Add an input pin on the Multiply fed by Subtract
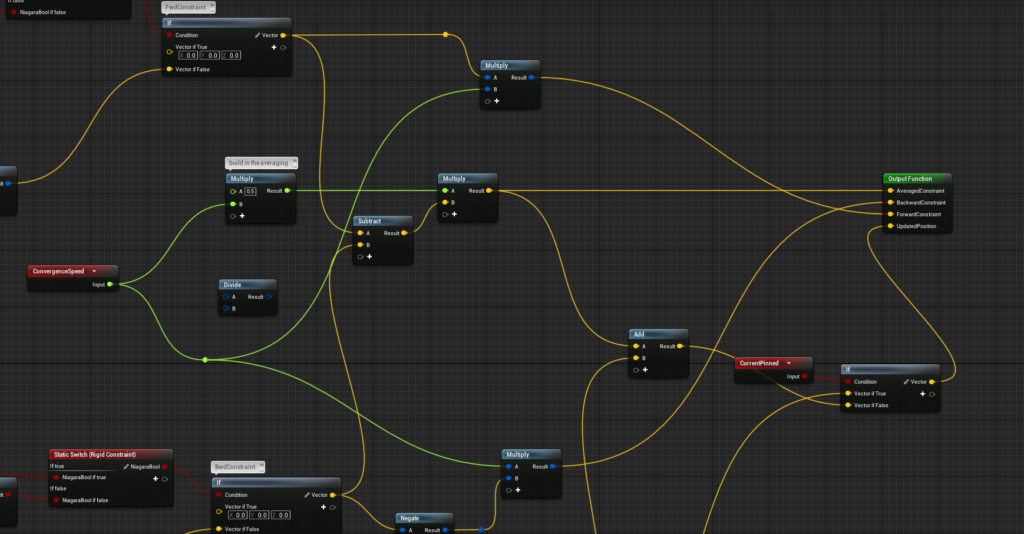 pos(455,214)
